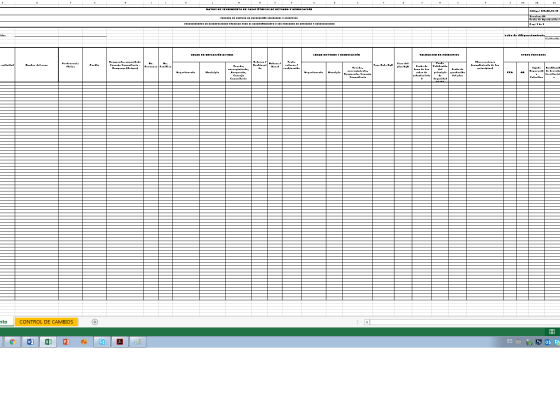The height and width of the screenshot is (420, 560).
Task: Click the Outlook icon in the system tray
Action: click(x=548, y=342)
